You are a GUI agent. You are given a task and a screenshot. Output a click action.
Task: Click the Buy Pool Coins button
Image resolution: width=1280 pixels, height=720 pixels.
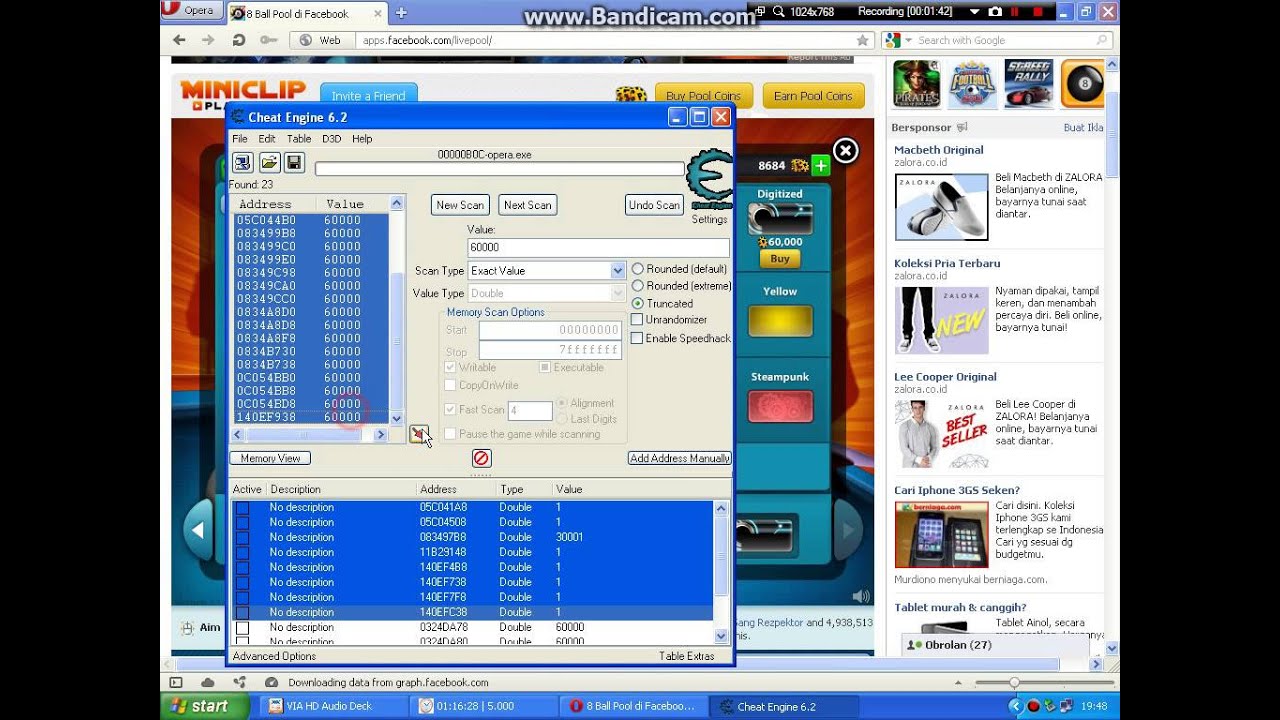[704, 96]
